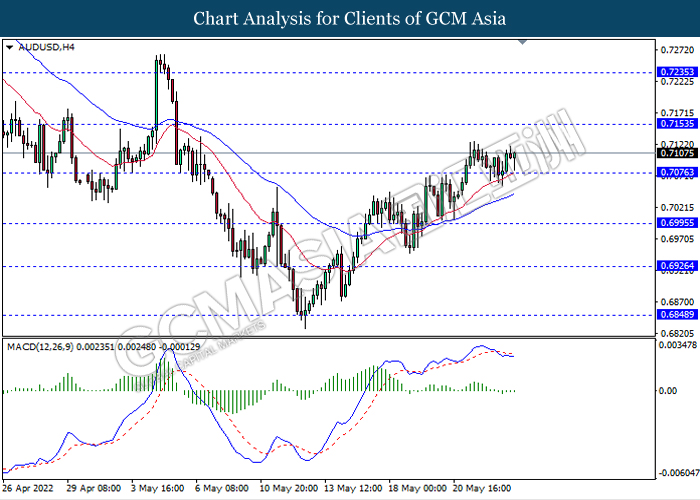Screen dimensions: 700x500
Task: Select the 0.72353 resistance level label
Action: coord(677,72)
